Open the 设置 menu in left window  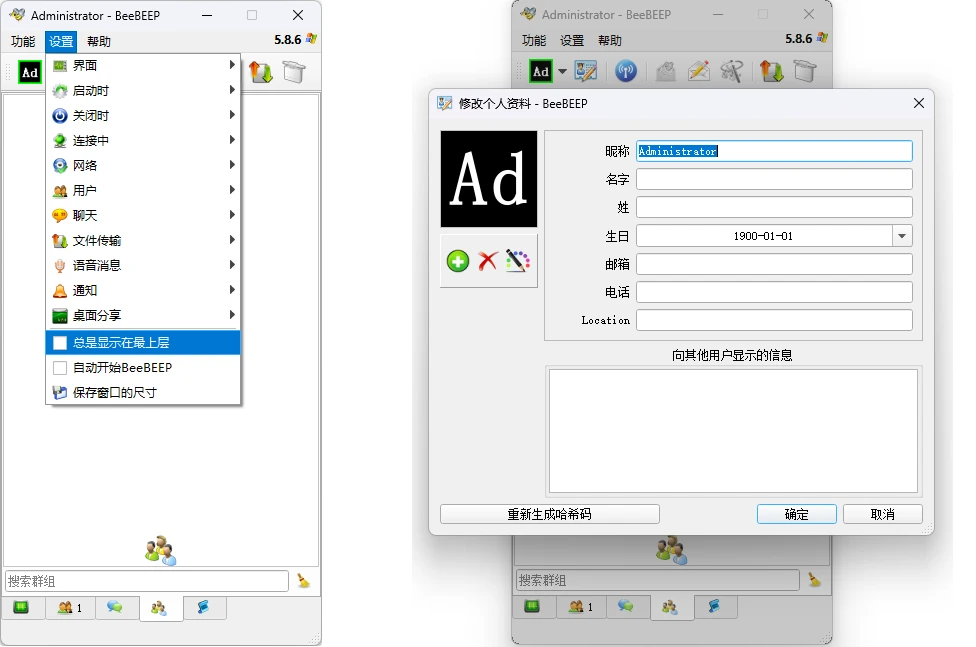tap(61, 41)
